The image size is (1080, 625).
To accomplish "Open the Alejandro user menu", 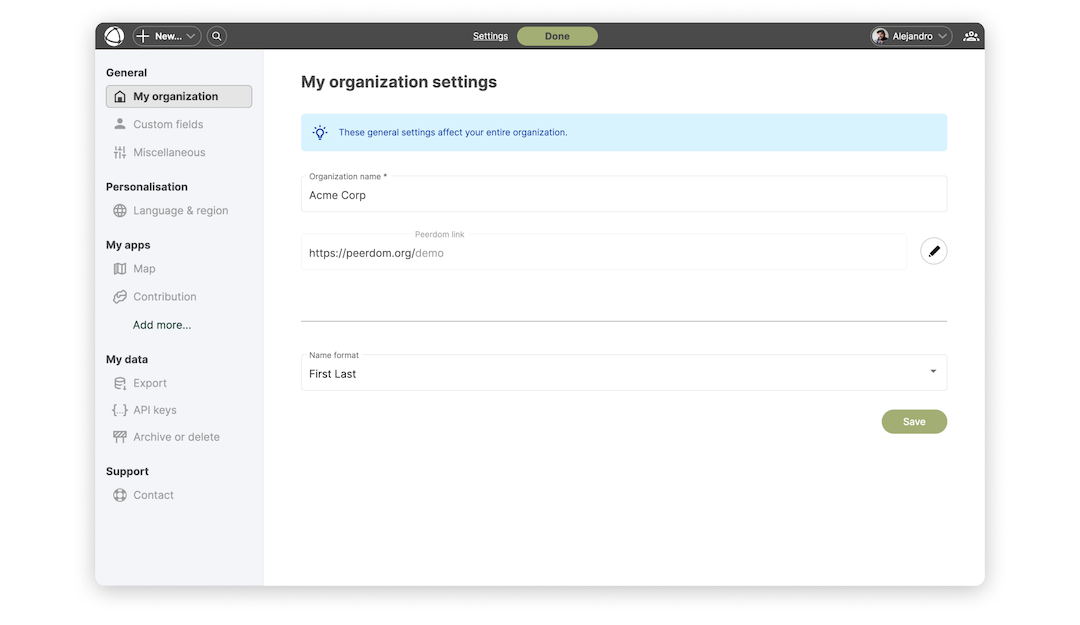I will click(911, 36).
